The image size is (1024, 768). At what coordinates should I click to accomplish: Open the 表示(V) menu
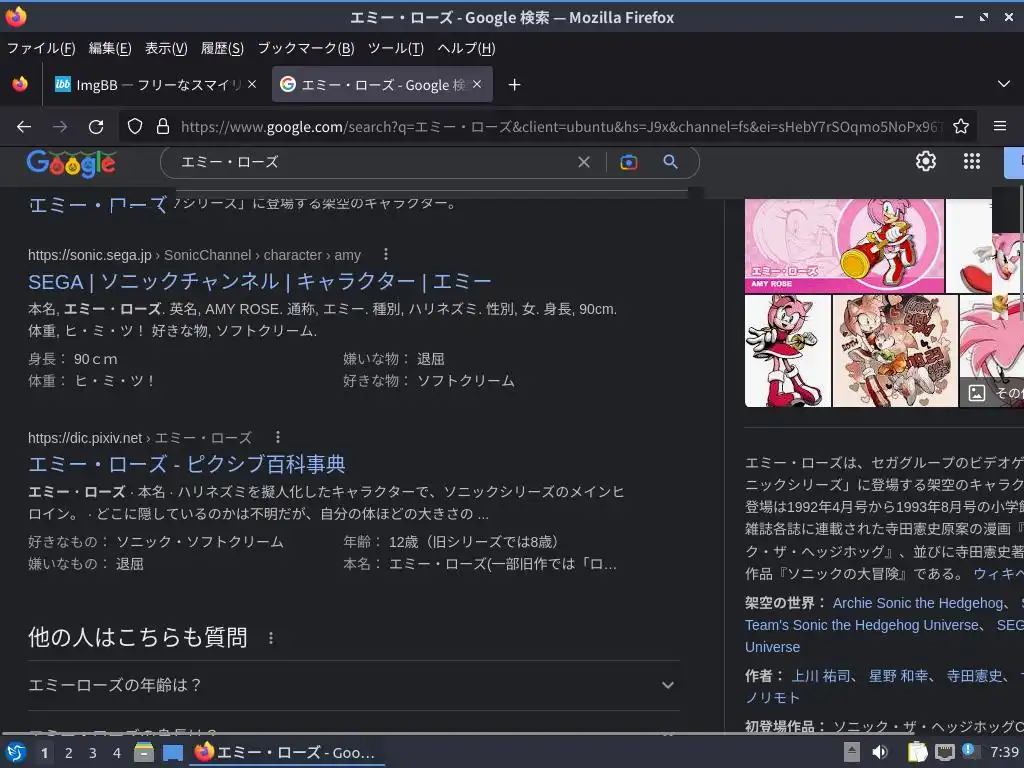pyautogui.click(x=166, y=48)
